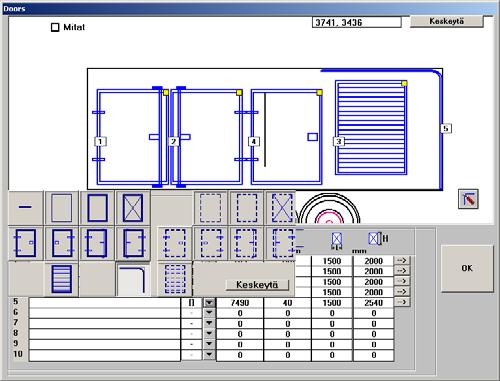Open the dropdown arrow in row 5
This screenshot has width=500, height=381.
point(209,303)
